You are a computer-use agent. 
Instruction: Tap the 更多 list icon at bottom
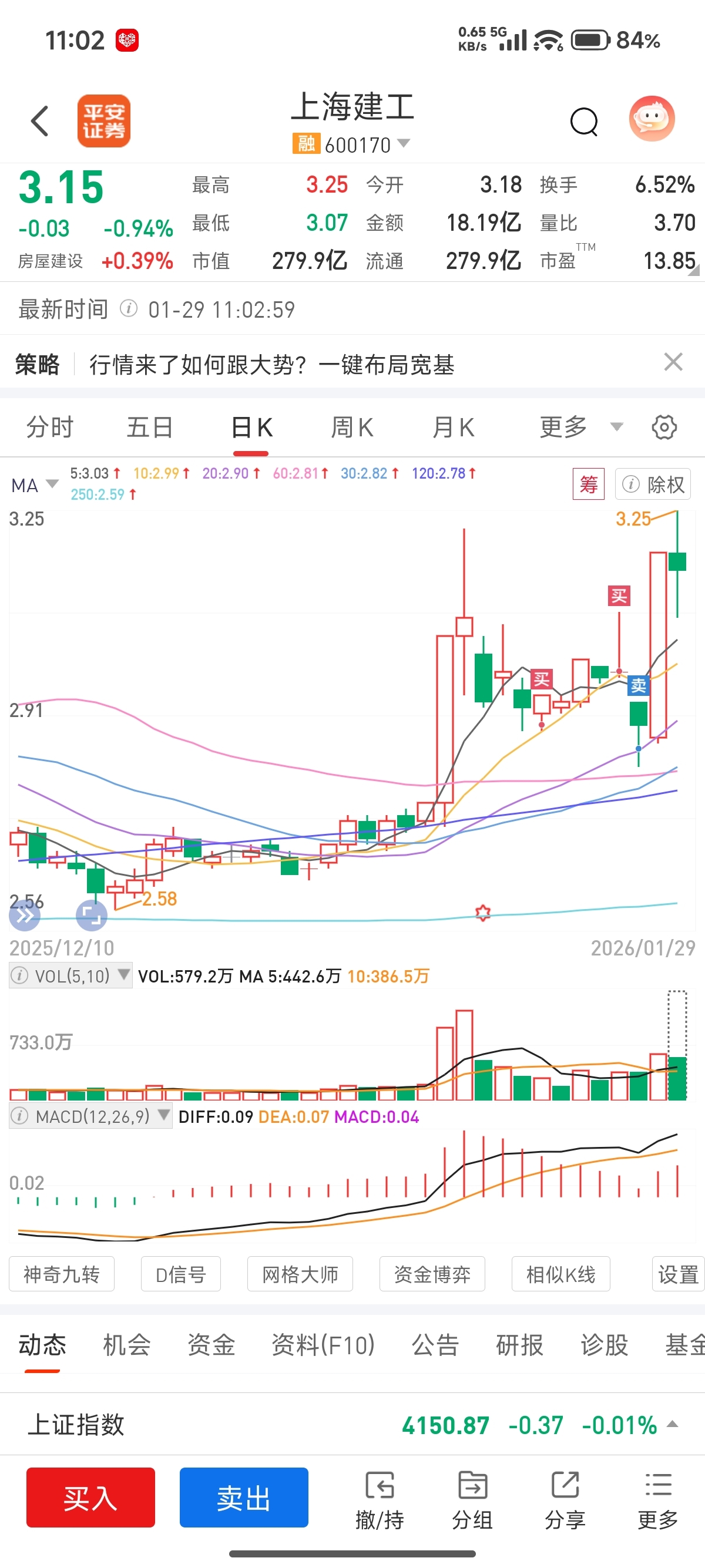tap(658, 1500)
